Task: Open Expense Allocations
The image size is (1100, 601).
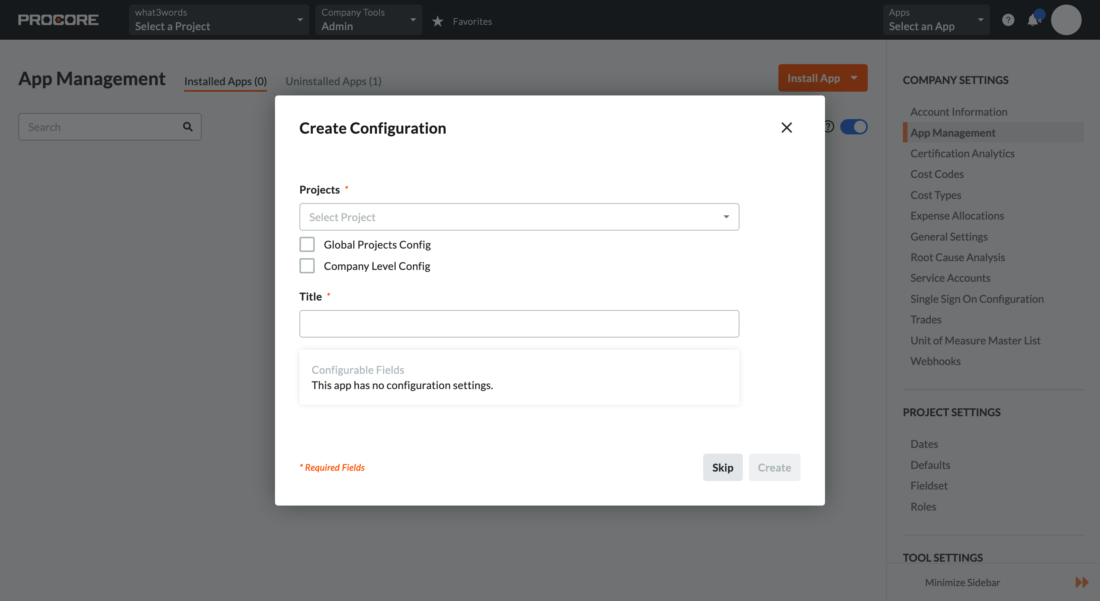Action: [x=957, y=216]
